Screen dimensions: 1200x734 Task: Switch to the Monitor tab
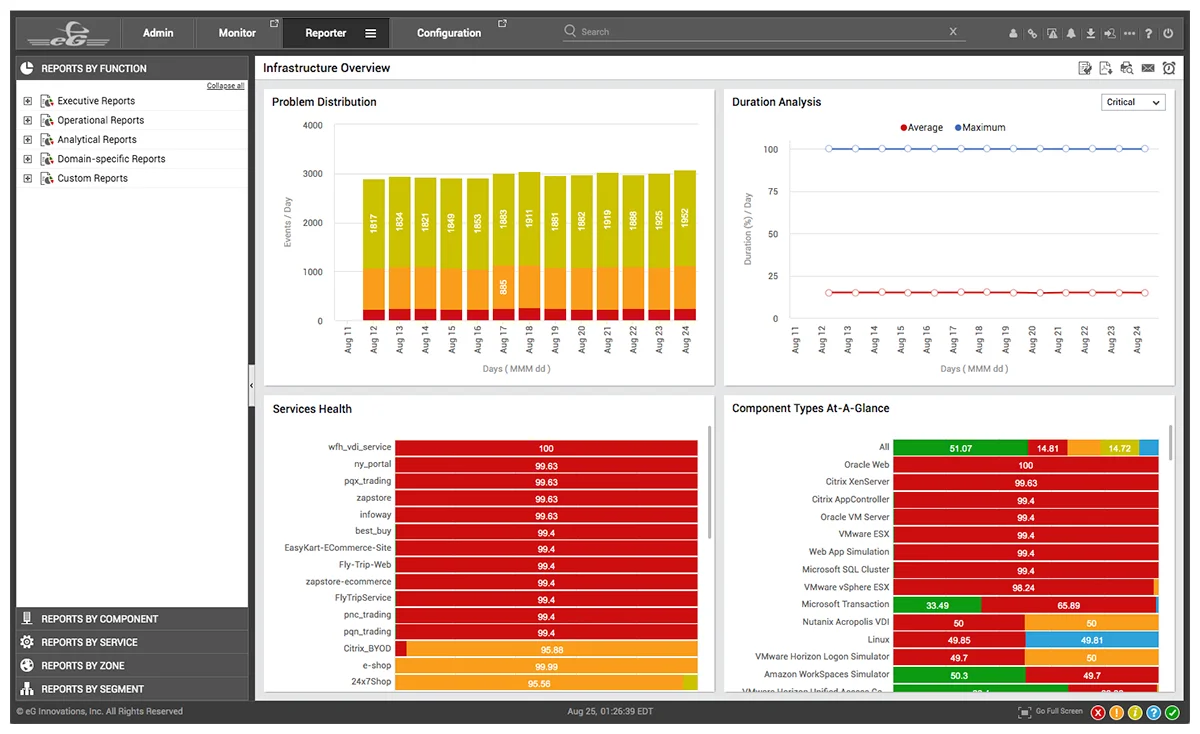click(x=238, y=33)
